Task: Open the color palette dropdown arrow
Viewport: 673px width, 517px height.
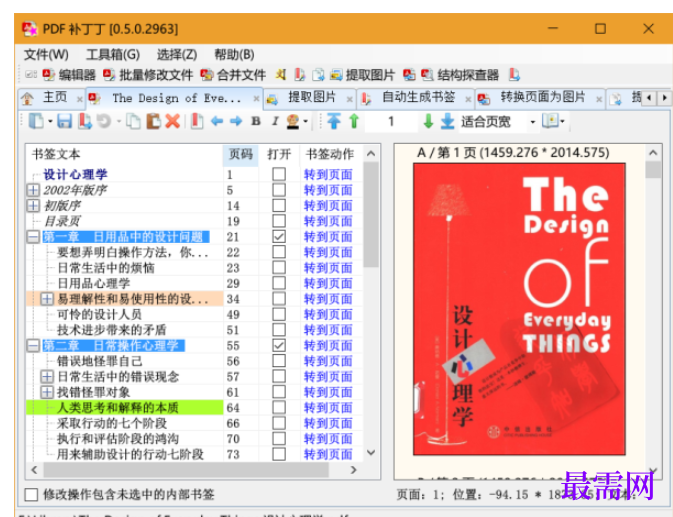Action: coord(306,122)
